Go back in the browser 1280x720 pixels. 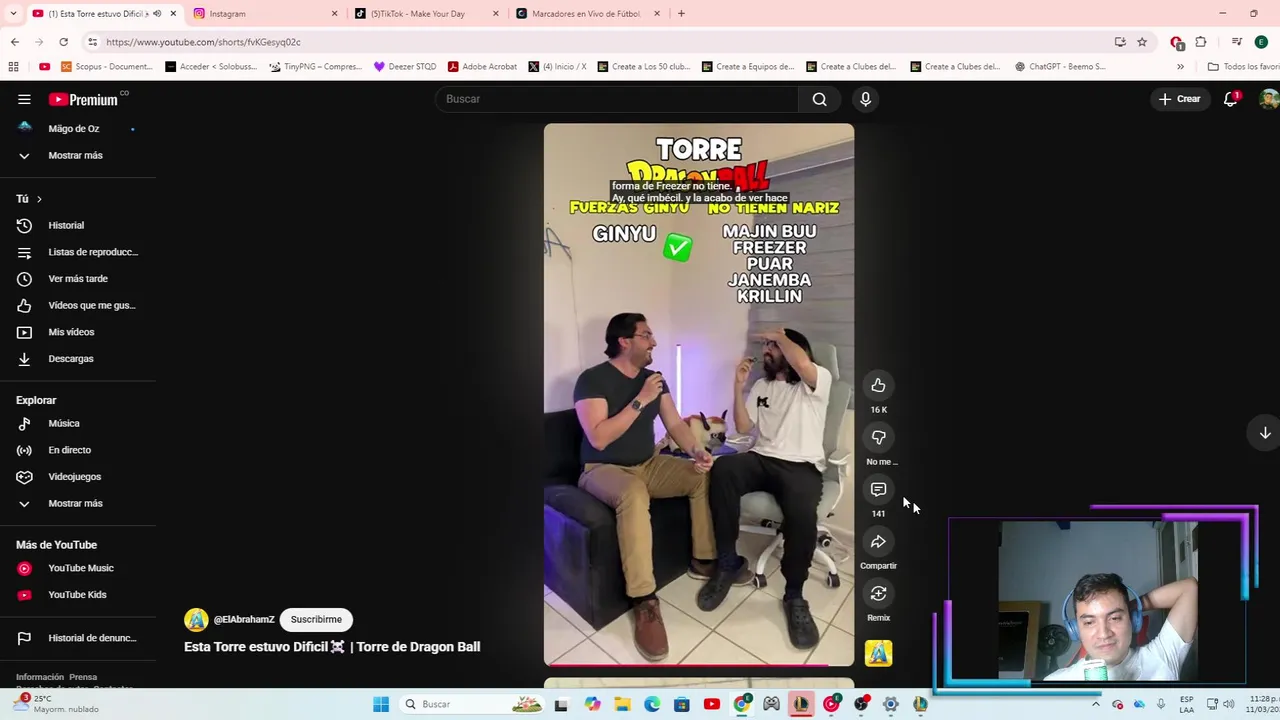(x=15, y=42)
